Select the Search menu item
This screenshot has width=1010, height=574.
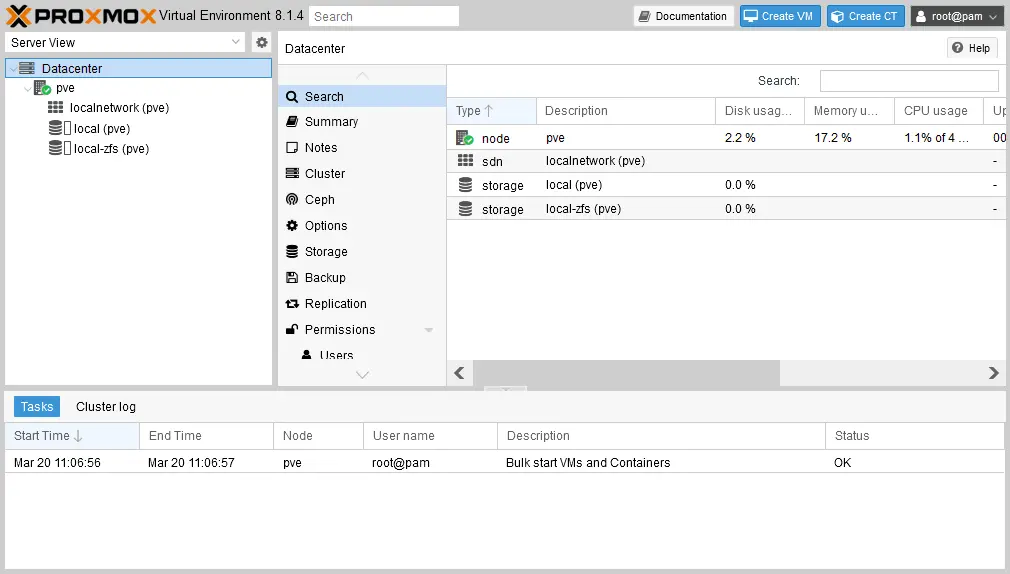(x=362, y=97)
